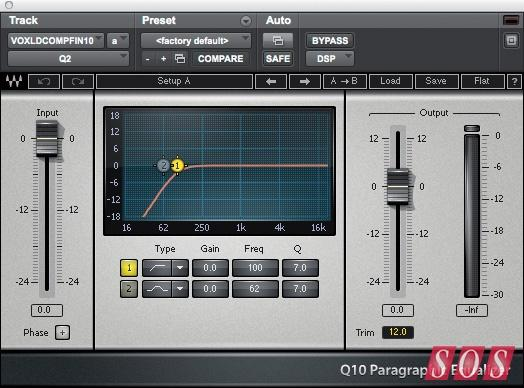Click the Load button
This screenshot has height=388, width=524.
click(x=390, y=82)
